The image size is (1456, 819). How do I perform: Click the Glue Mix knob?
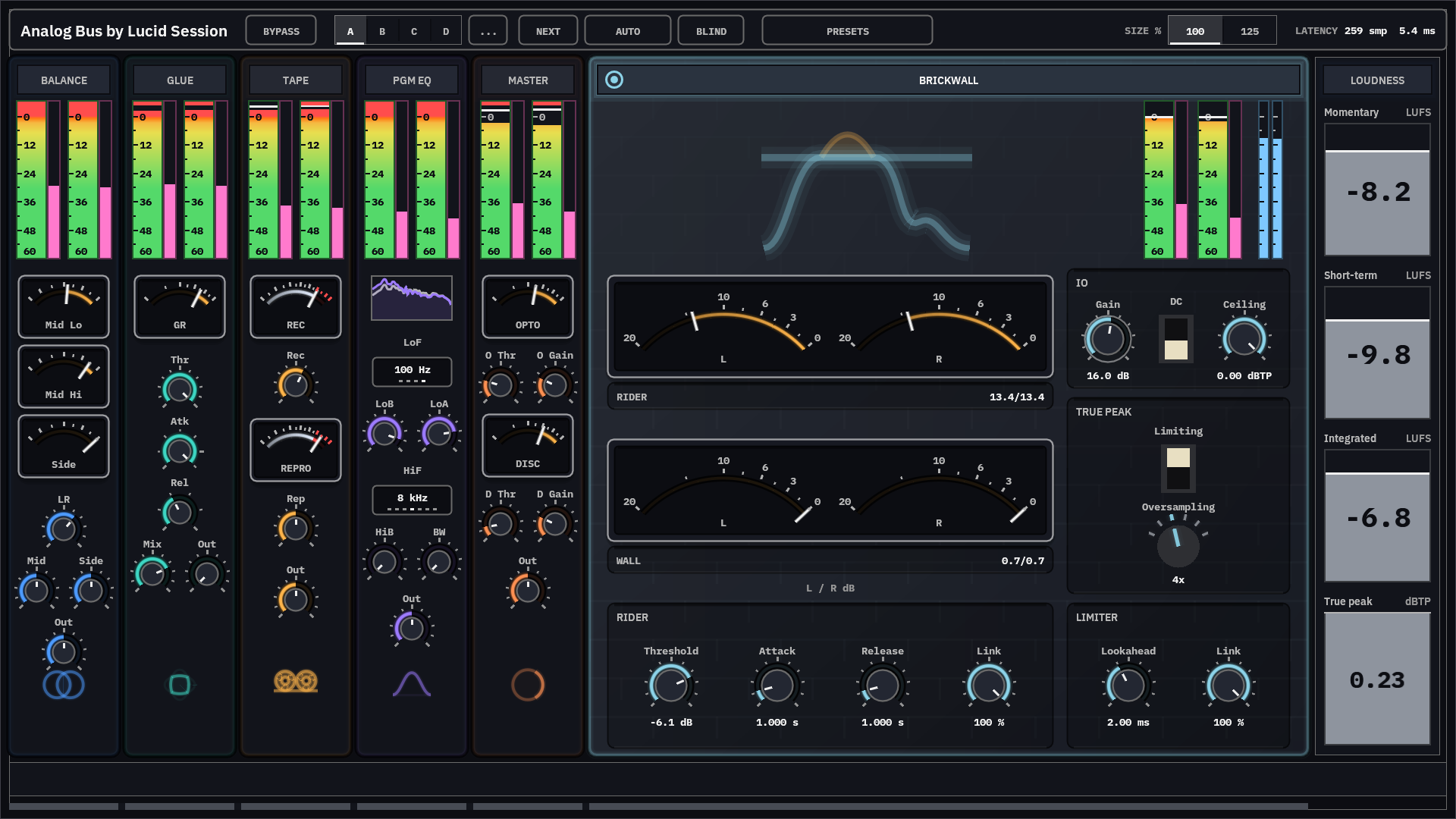[152, 573]
